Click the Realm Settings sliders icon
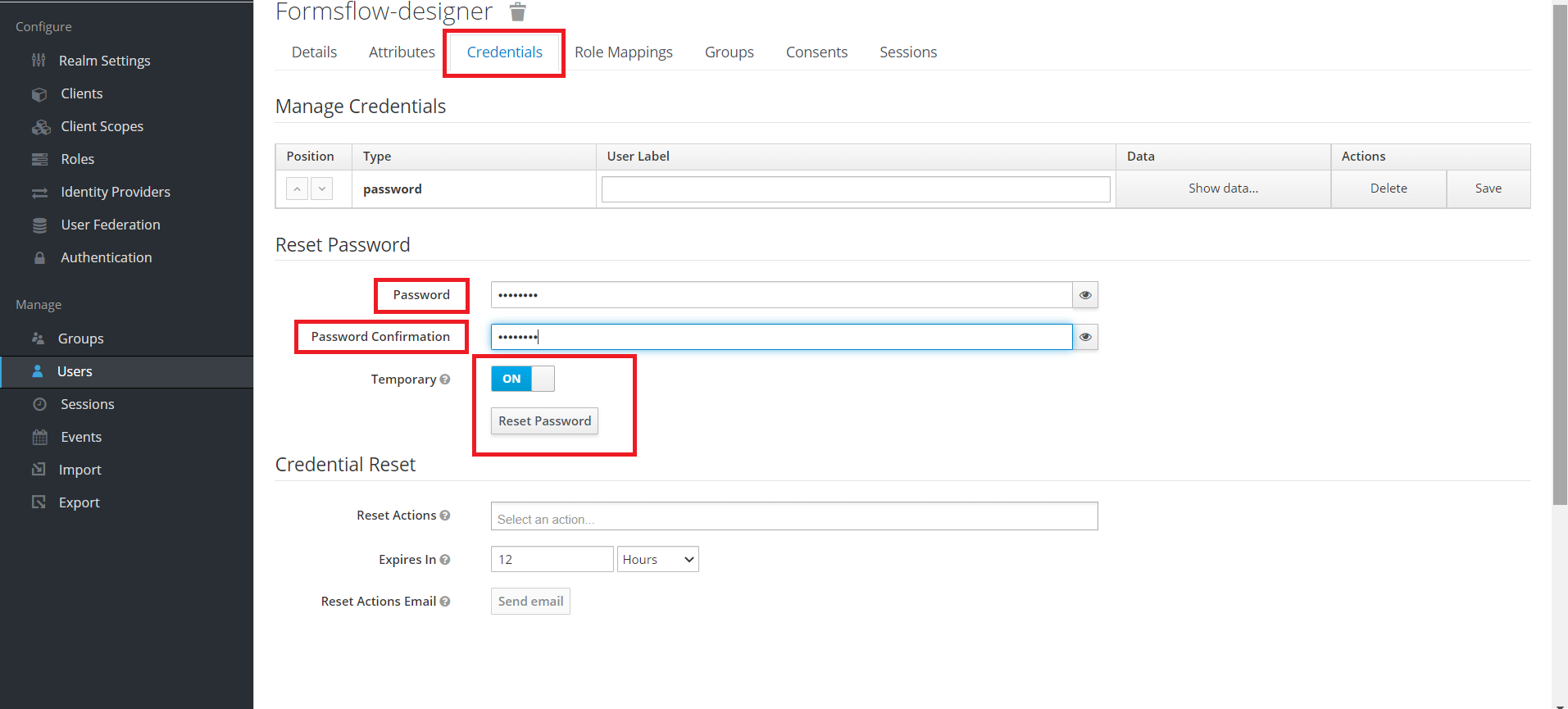 39,60
